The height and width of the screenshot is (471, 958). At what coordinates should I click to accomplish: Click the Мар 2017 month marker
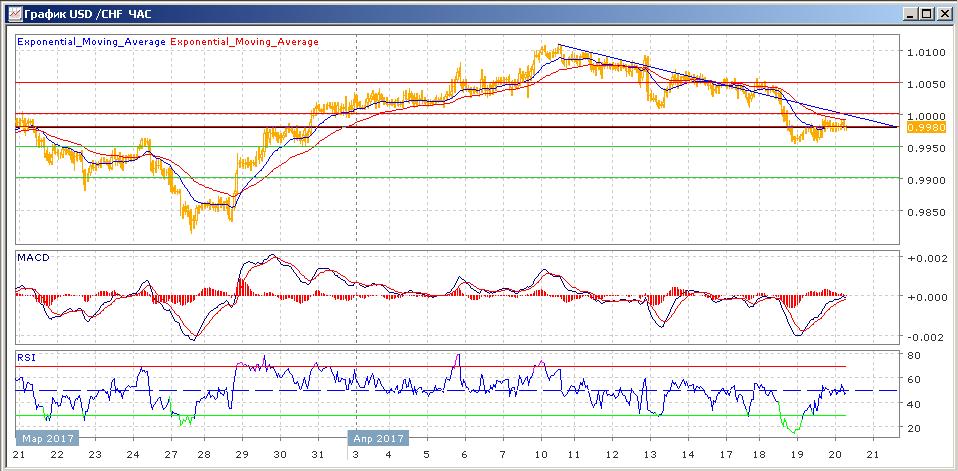tap(42, 438)
